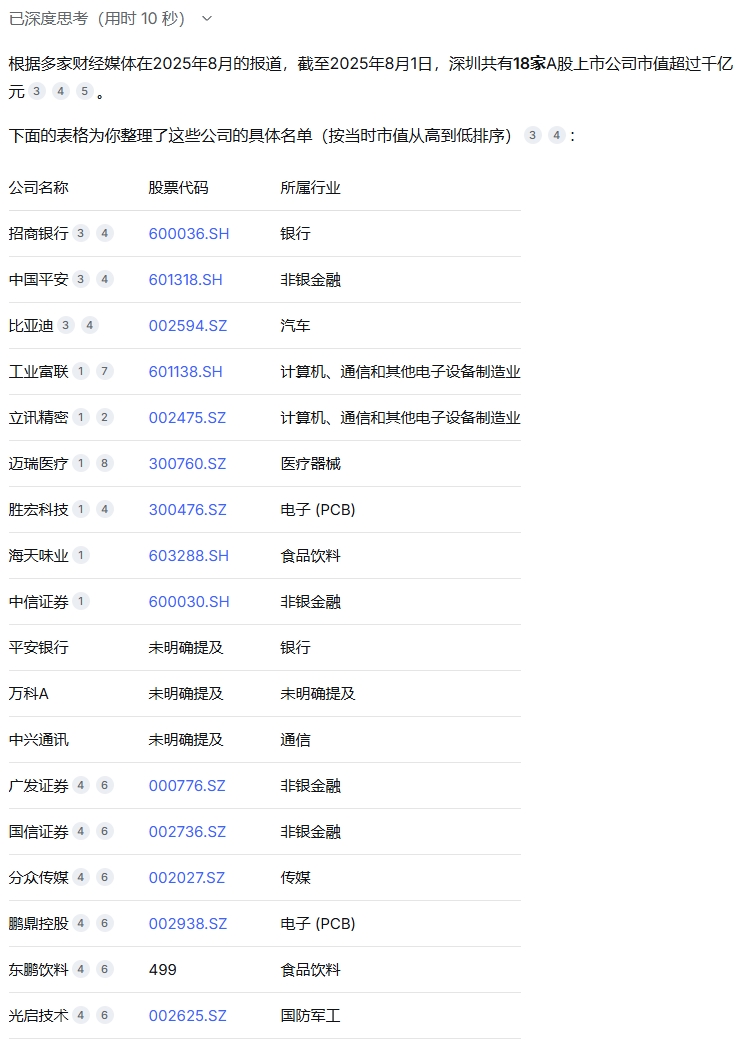The height and width of the screenshot is (1044, 747).
Task: Open citation 4 next to 光启技术
Action: point(81,1015)
